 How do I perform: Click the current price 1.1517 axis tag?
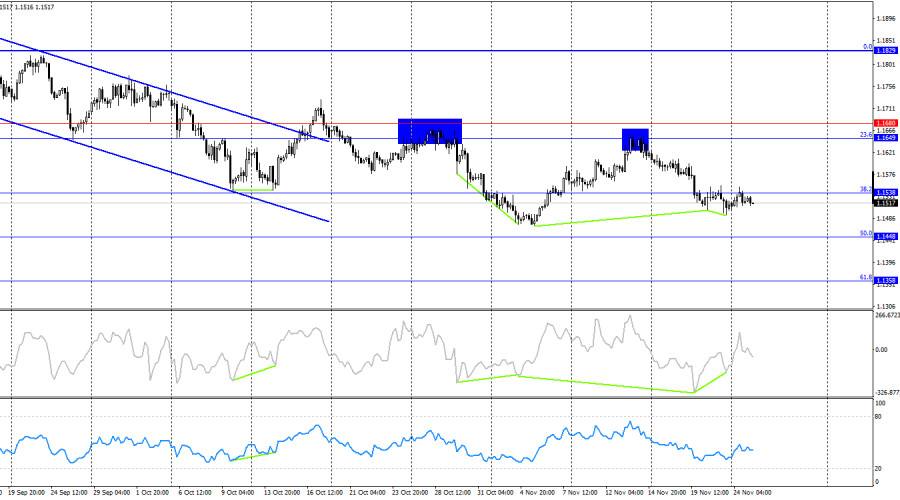[x=884, y=203]
